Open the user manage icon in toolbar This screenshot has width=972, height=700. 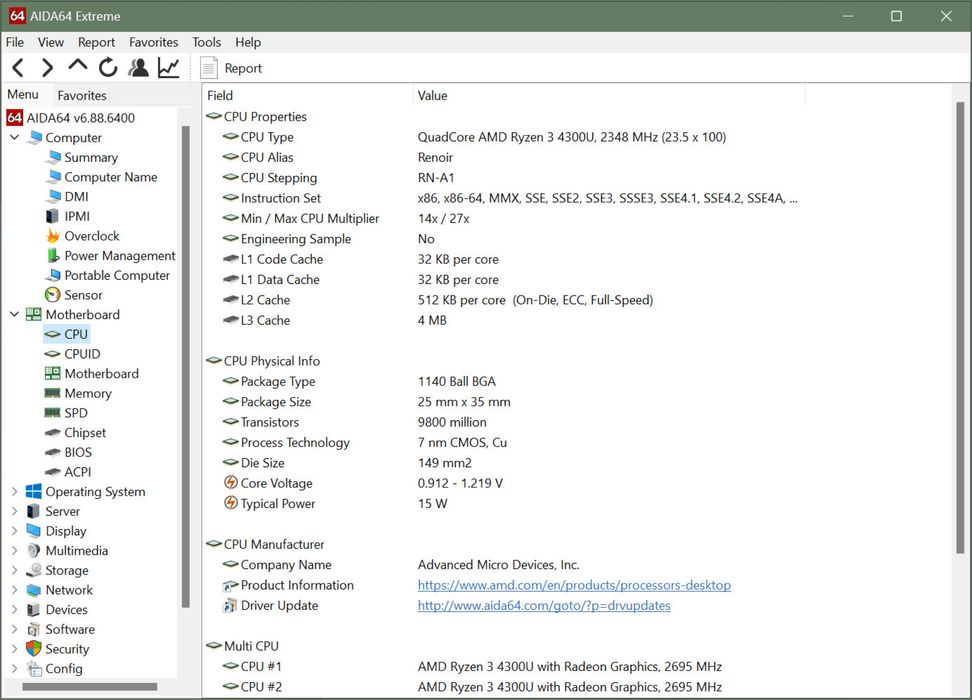[139, 68]
